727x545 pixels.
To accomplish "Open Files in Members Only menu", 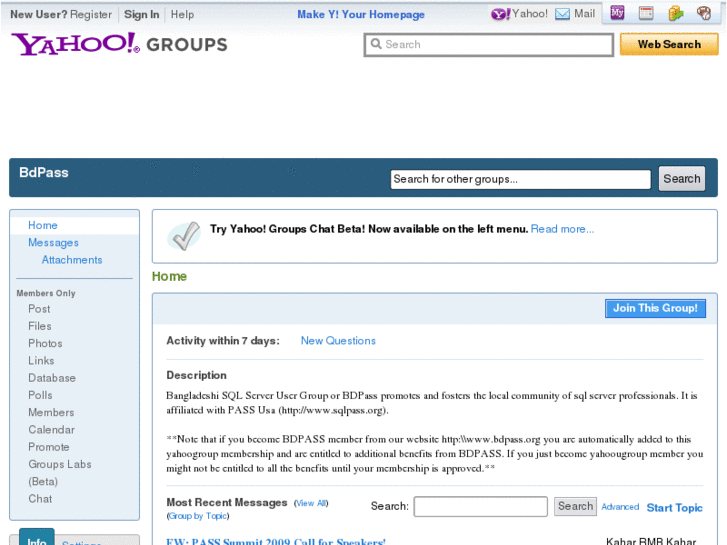I will click(39, 326).
